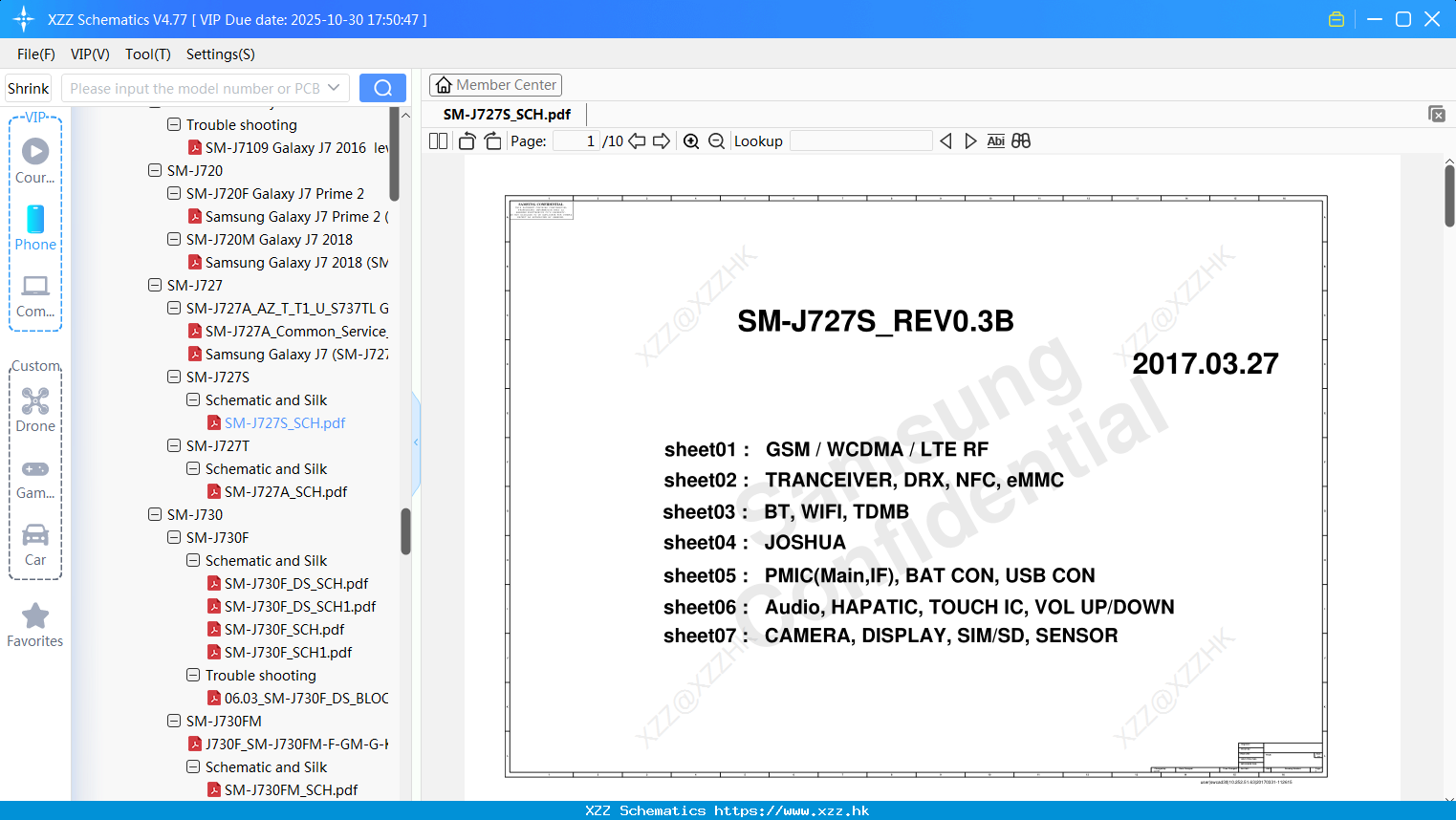Viewport: 1456px width, 820px height.
Task: Open the Drone category icon
Action: 35,409
